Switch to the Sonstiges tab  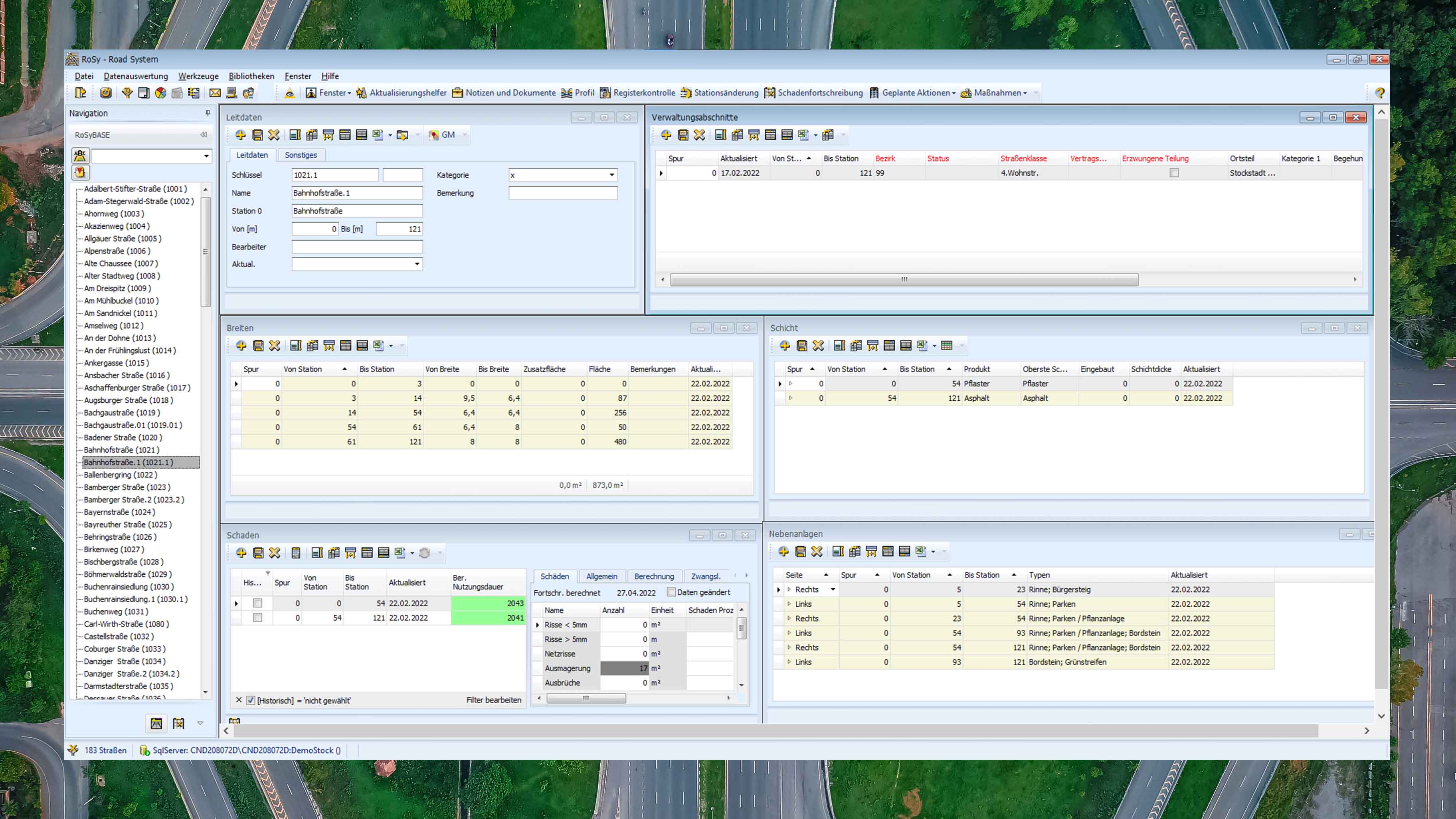[x=301, y=155]
